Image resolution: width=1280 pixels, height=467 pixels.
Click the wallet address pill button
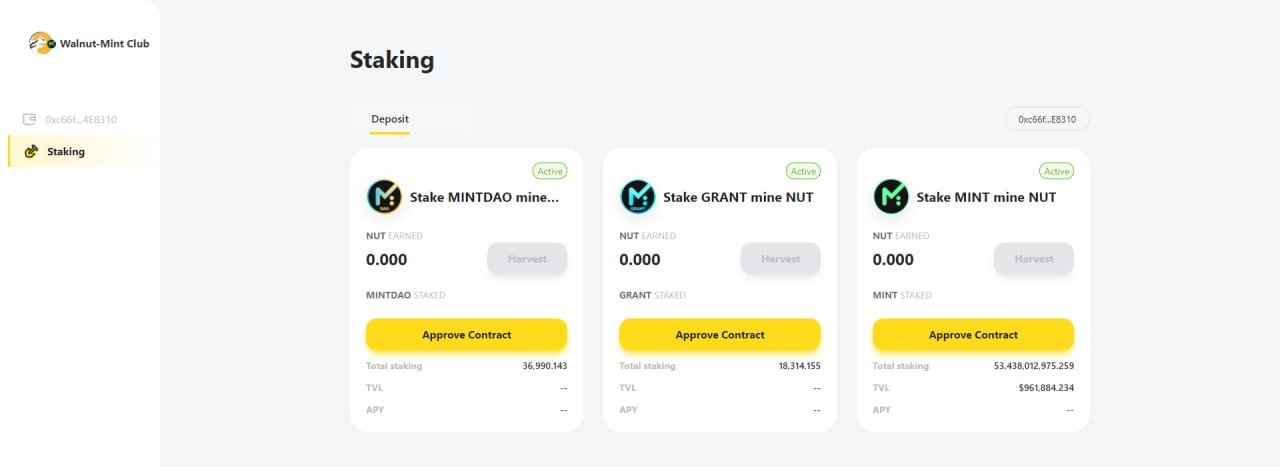click(1047, 119)
